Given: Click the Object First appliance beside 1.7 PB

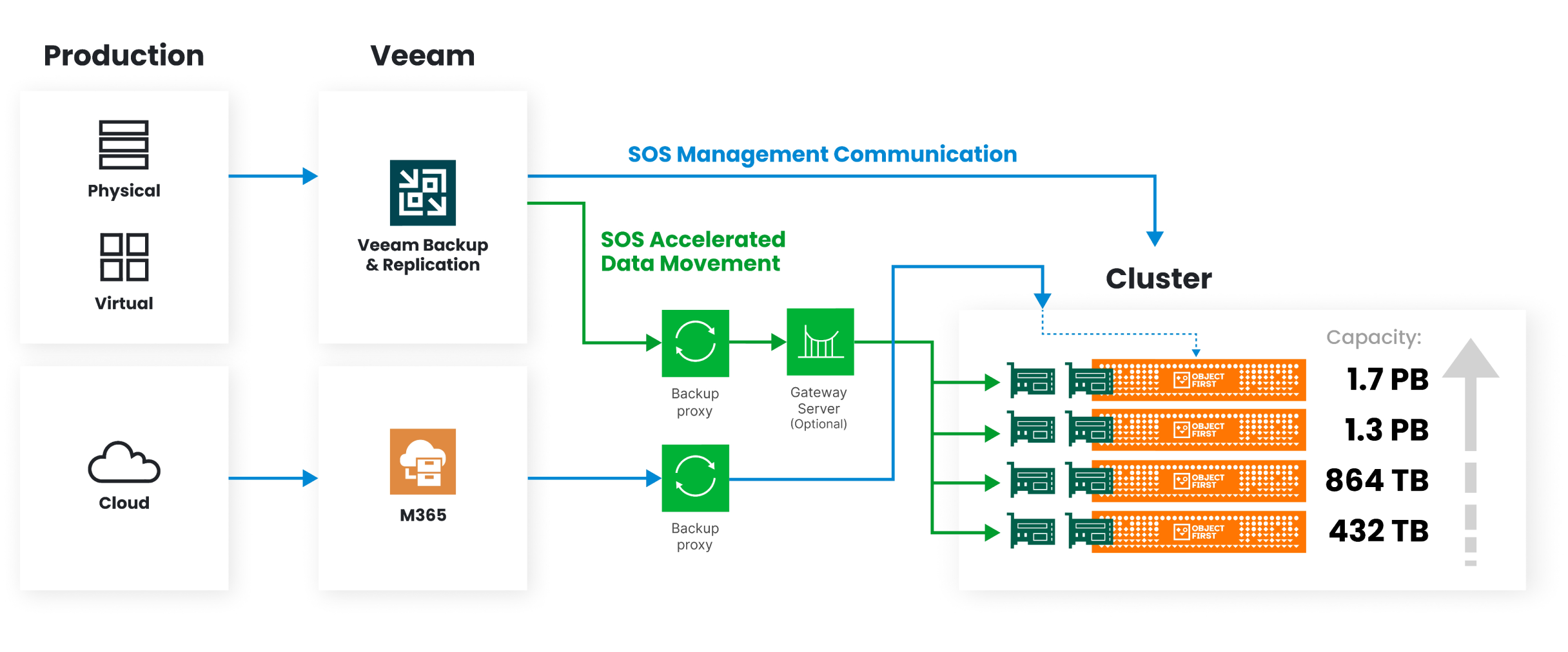Looking at the screenshot, I should click(1199, 380).
